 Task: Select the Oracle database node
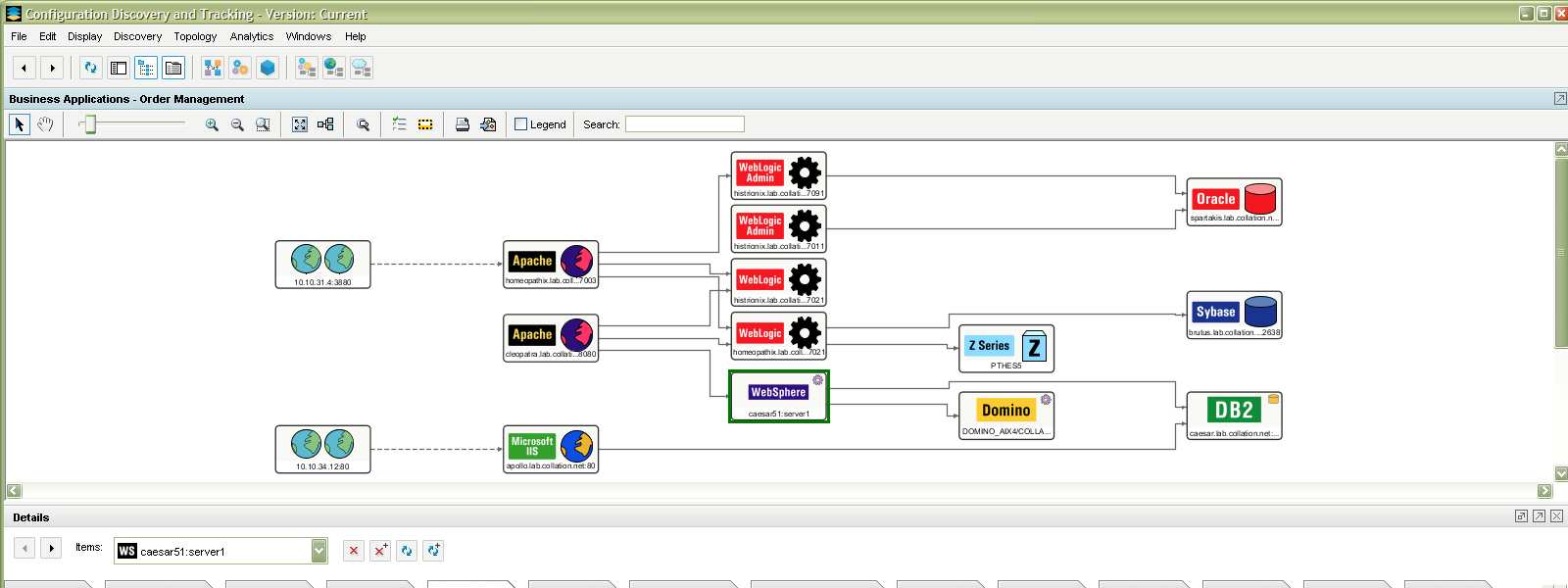[1235, 202]
